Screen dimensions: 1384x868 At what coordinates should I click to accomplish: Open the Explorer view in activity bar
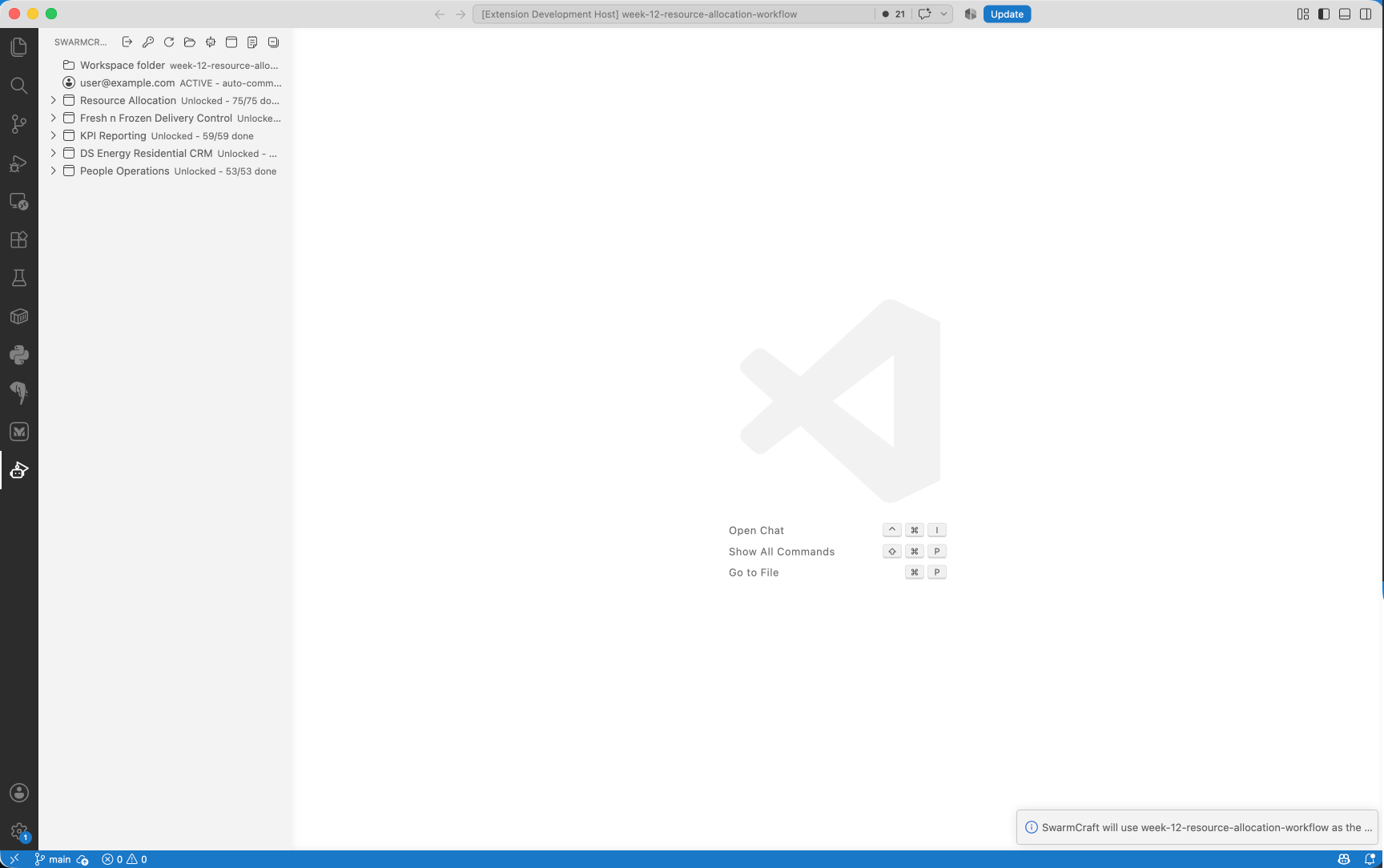point(19,47)
